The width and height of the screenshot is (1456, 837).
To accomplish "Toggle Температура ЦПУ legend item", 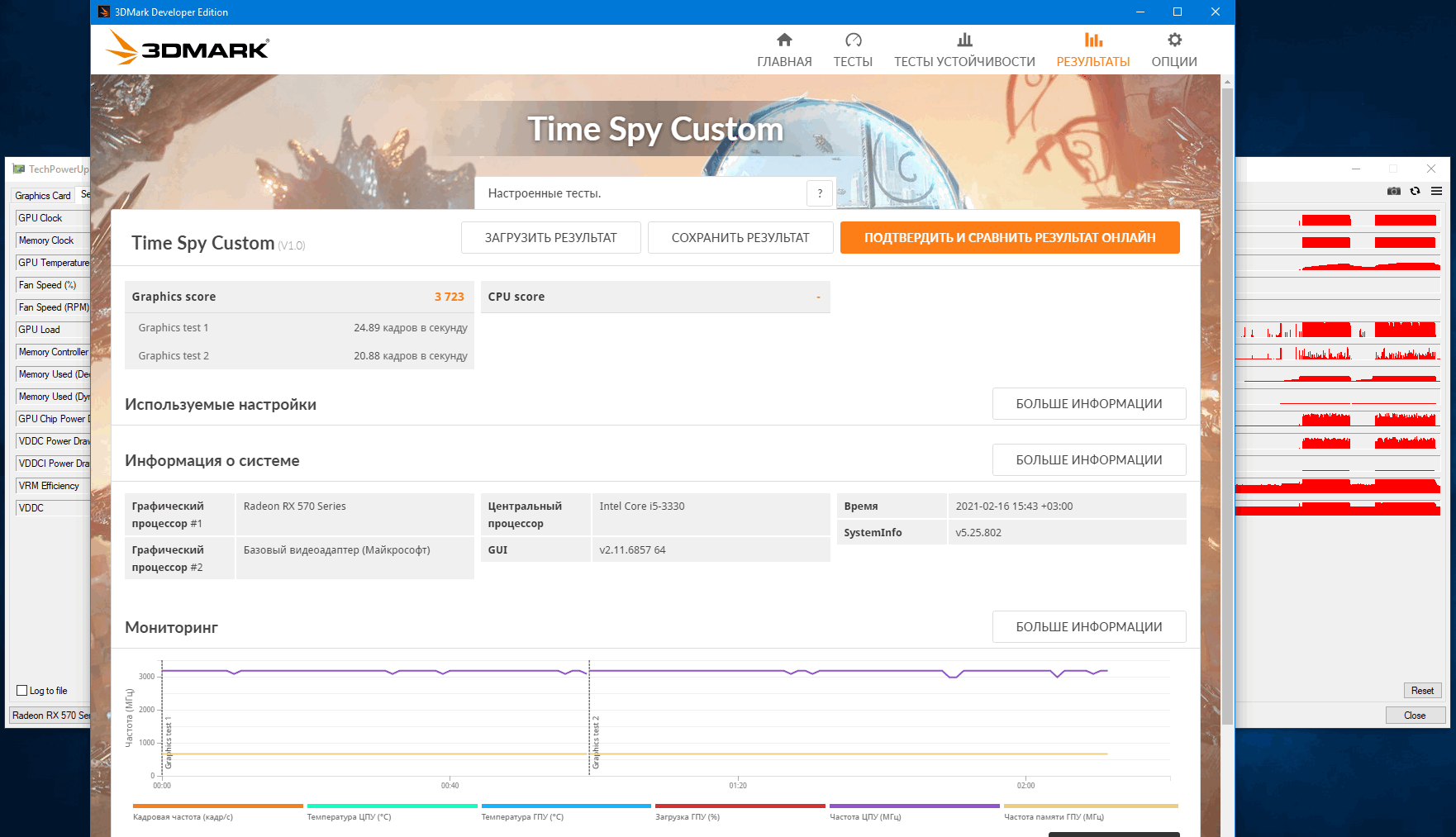I will [392, 811].
